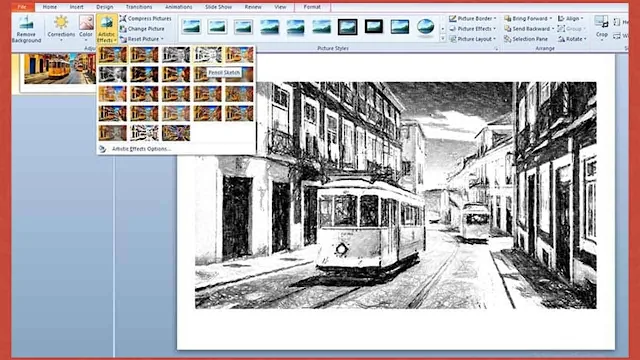Apply the Film Grain artistic effect

tap(176, 94)
